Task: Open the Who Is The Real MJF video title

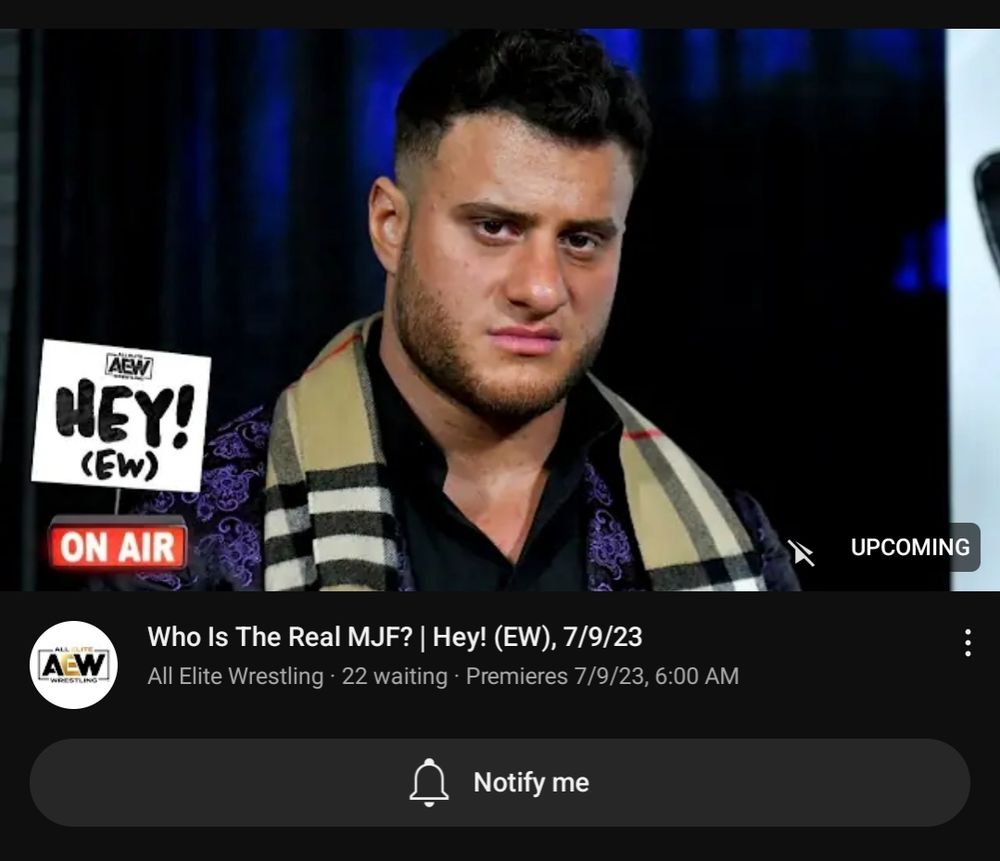Action: [x=395, y=637]
